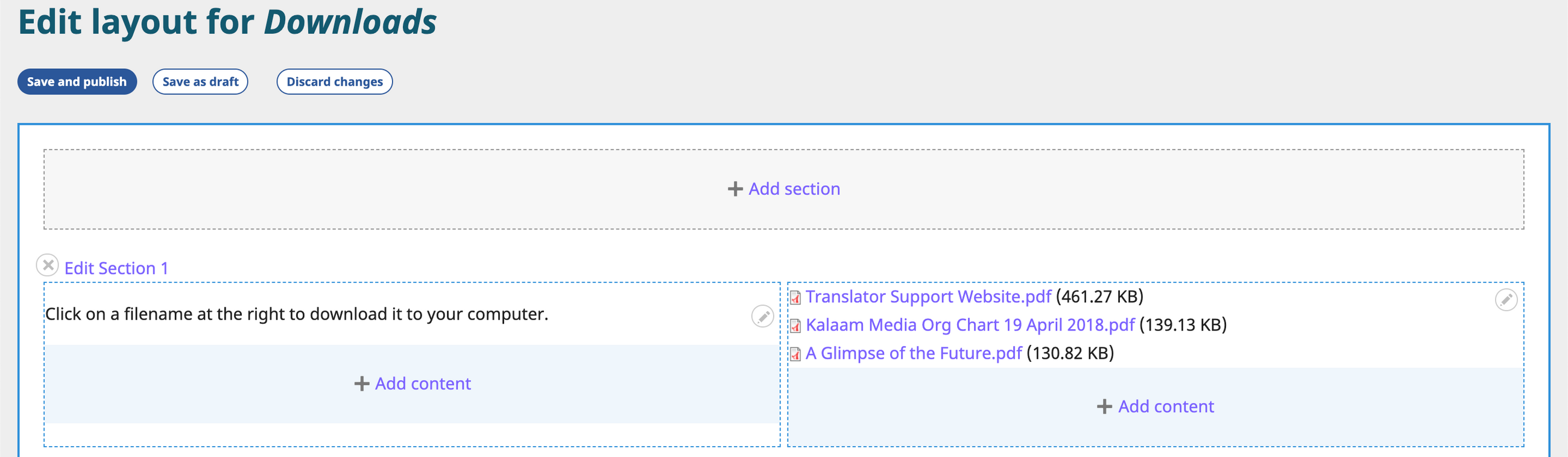Click the remove Section 1 X icon

click(48, 265)
